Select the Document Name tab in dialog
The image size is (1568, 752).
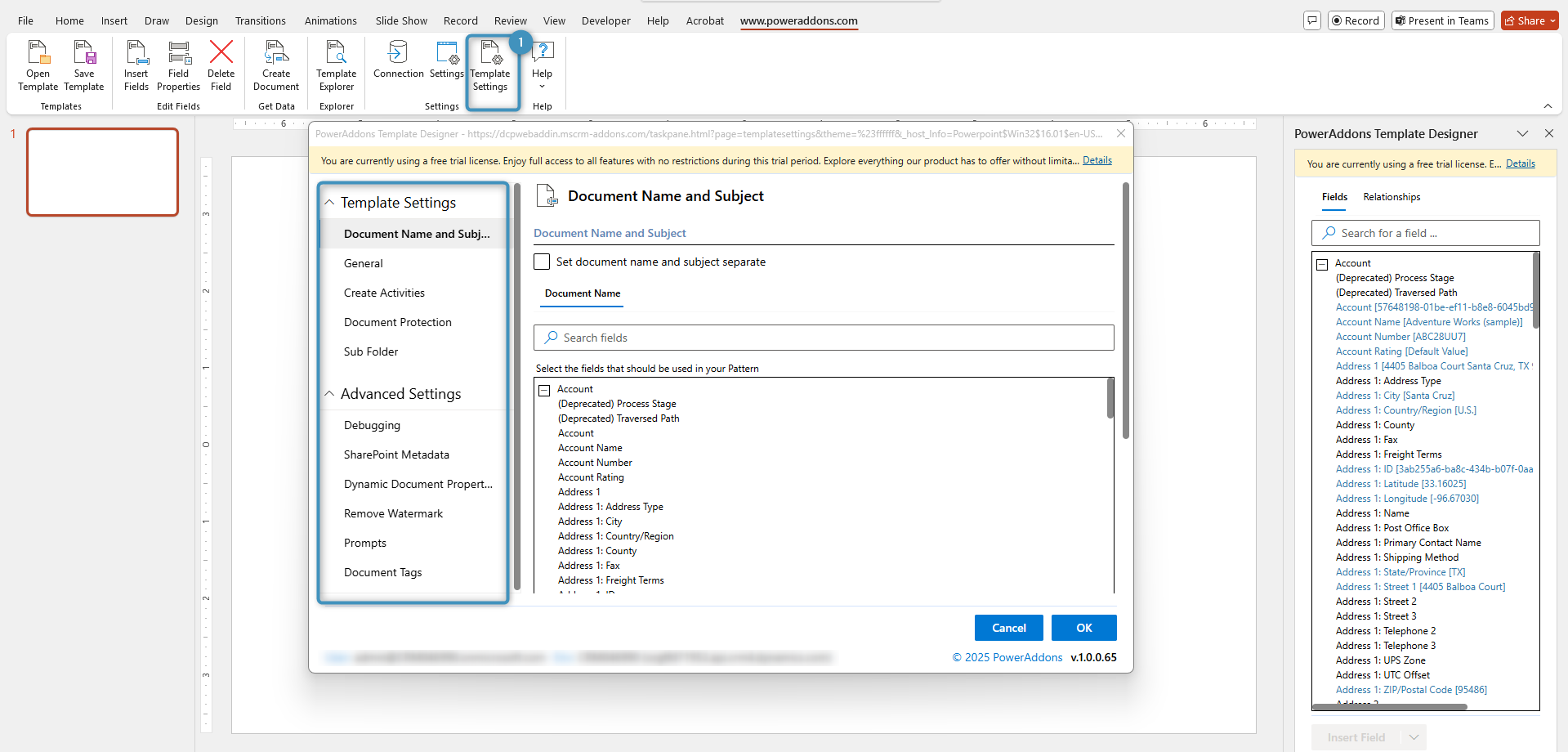tap(583, 293)
